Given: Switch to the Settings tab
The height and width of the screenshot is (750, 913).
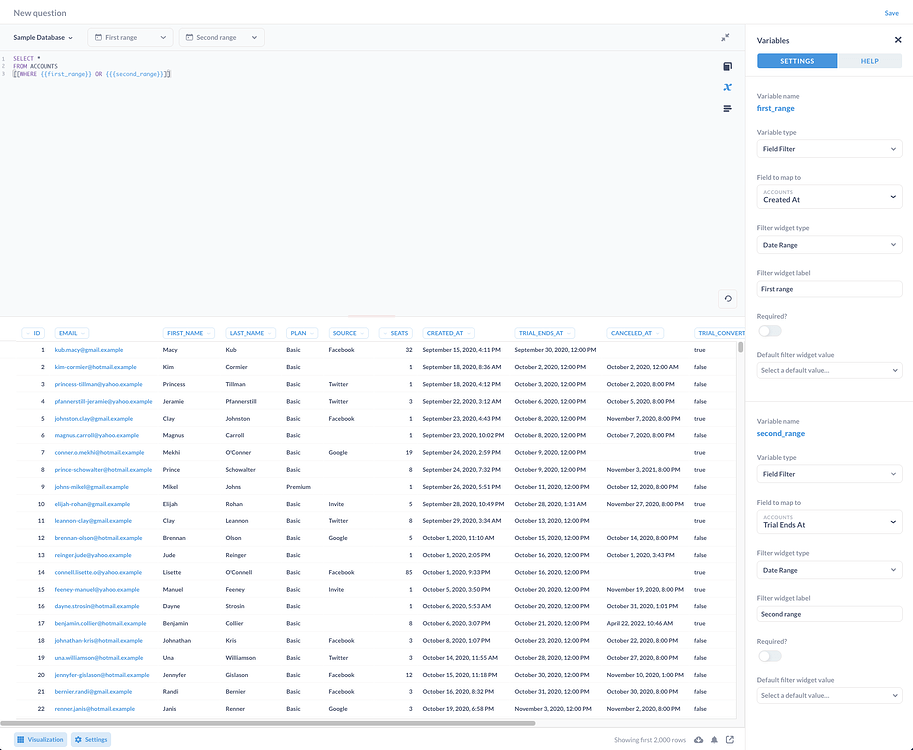Looking at the screenshot, I should point(797,61).
